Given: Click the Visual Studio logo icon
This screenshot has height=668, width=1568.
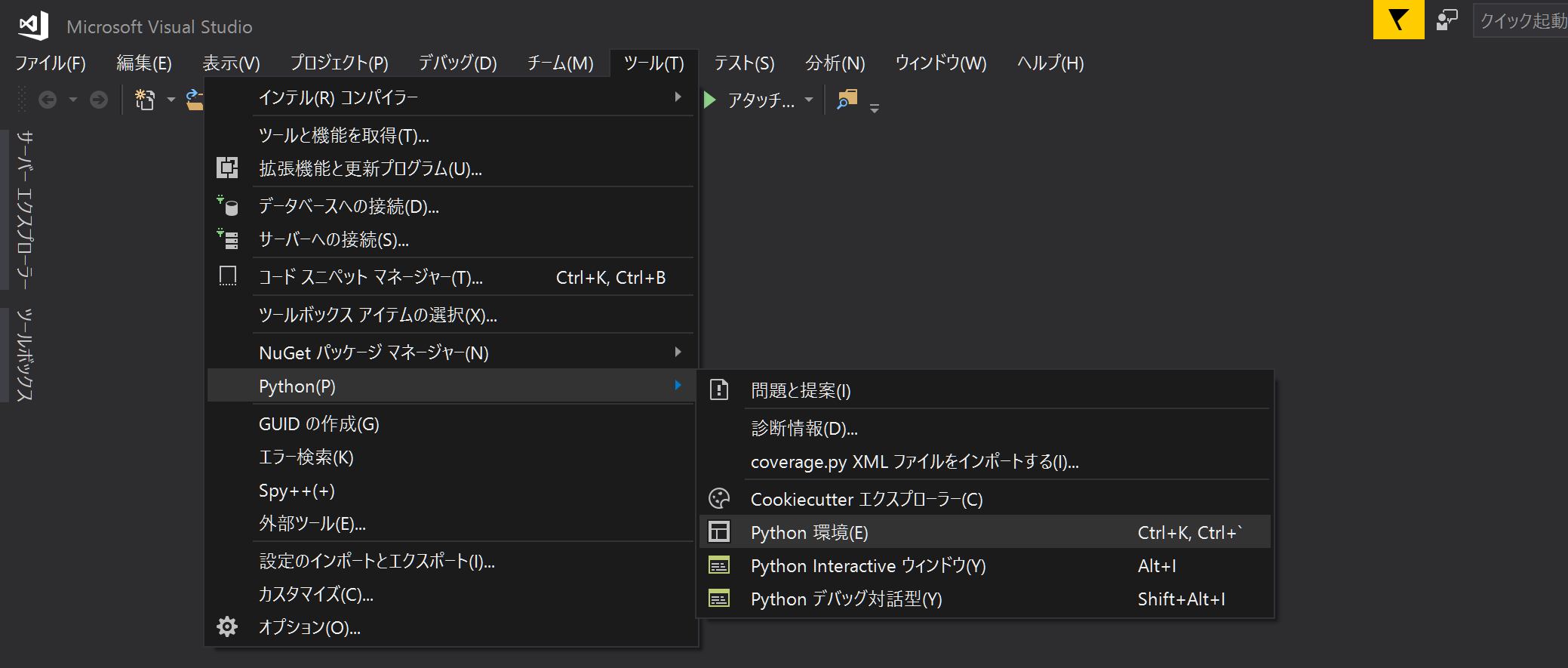Looking at the screenshot, I should [33, 26].
